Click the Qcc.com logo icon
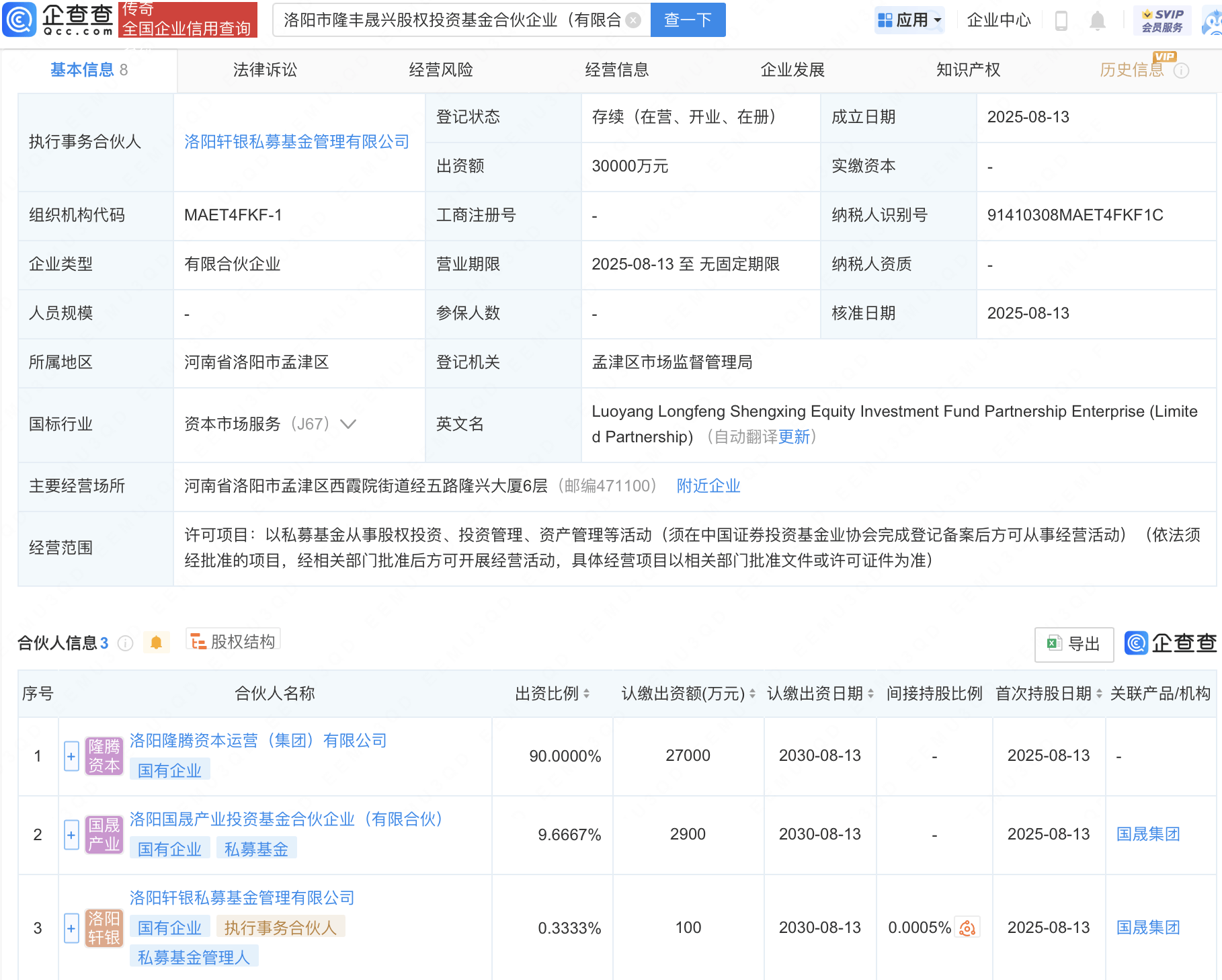The image size is (1222, 980). [x=19, y=19]
